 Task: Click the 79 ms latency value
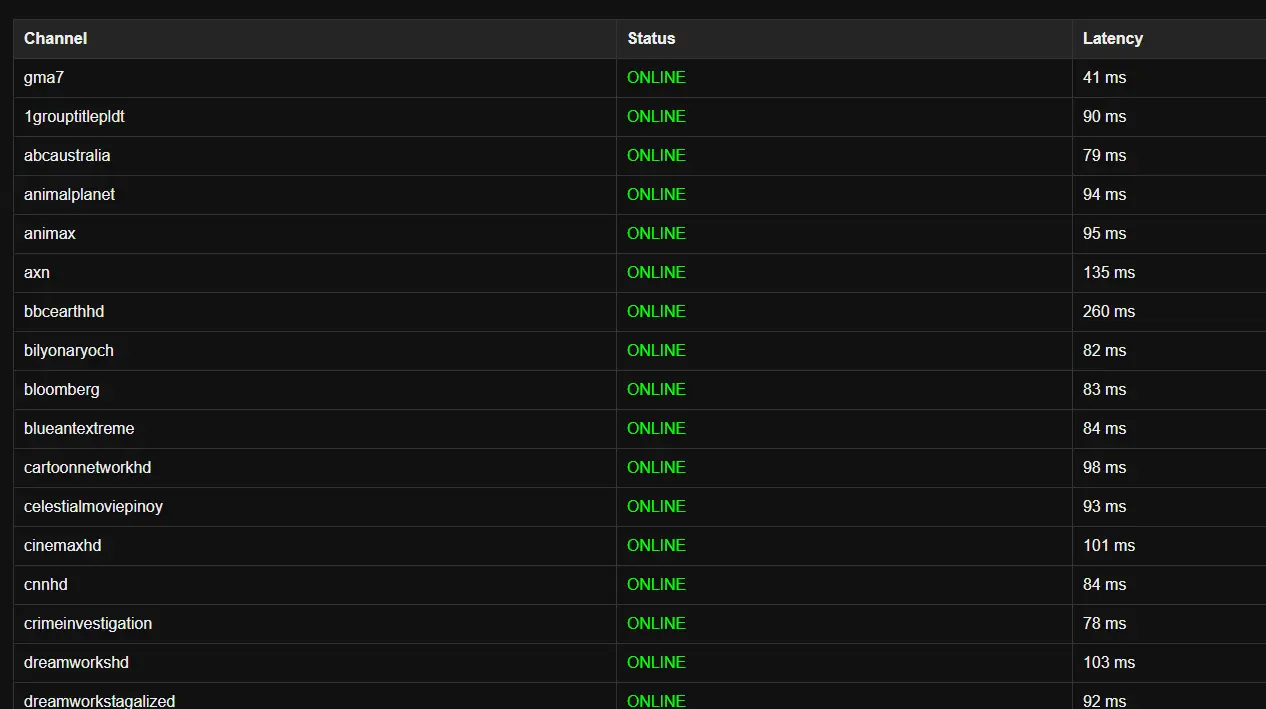pyautogui.click(x=1104, y=155)
